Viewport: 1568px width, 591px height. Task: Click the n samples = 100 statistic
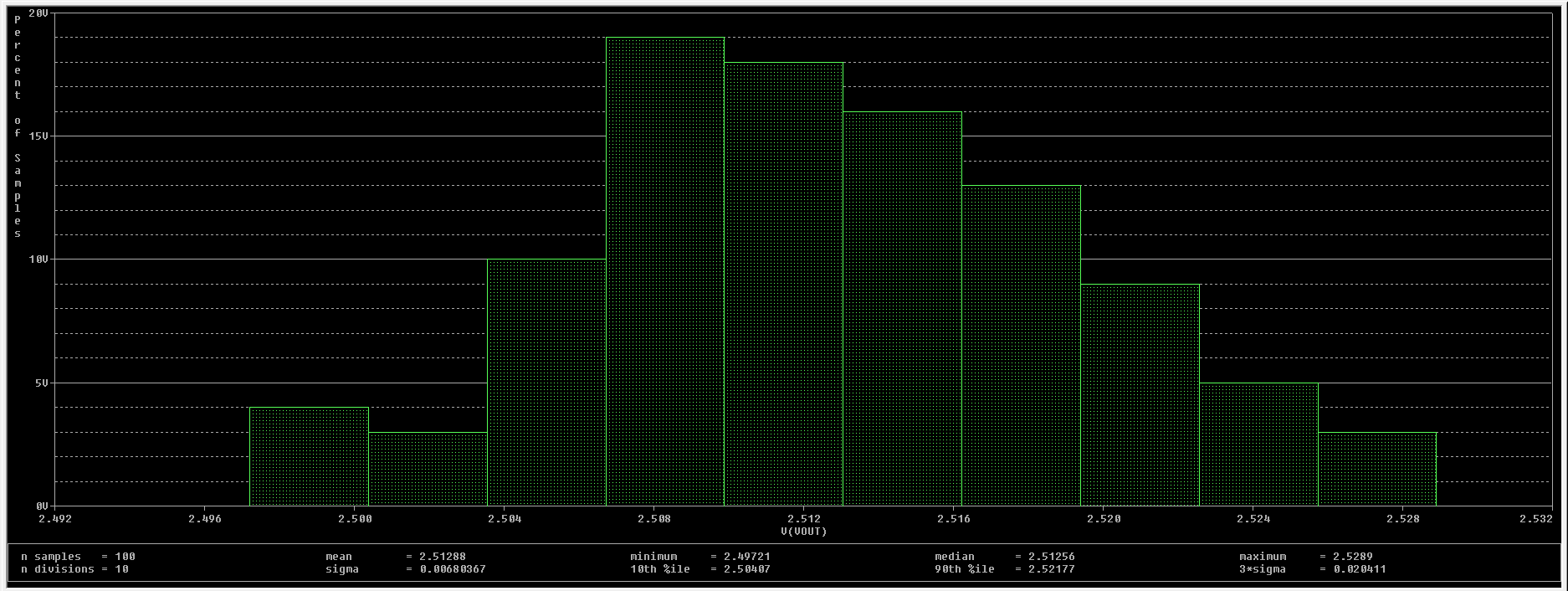click(x=78, y=557)
